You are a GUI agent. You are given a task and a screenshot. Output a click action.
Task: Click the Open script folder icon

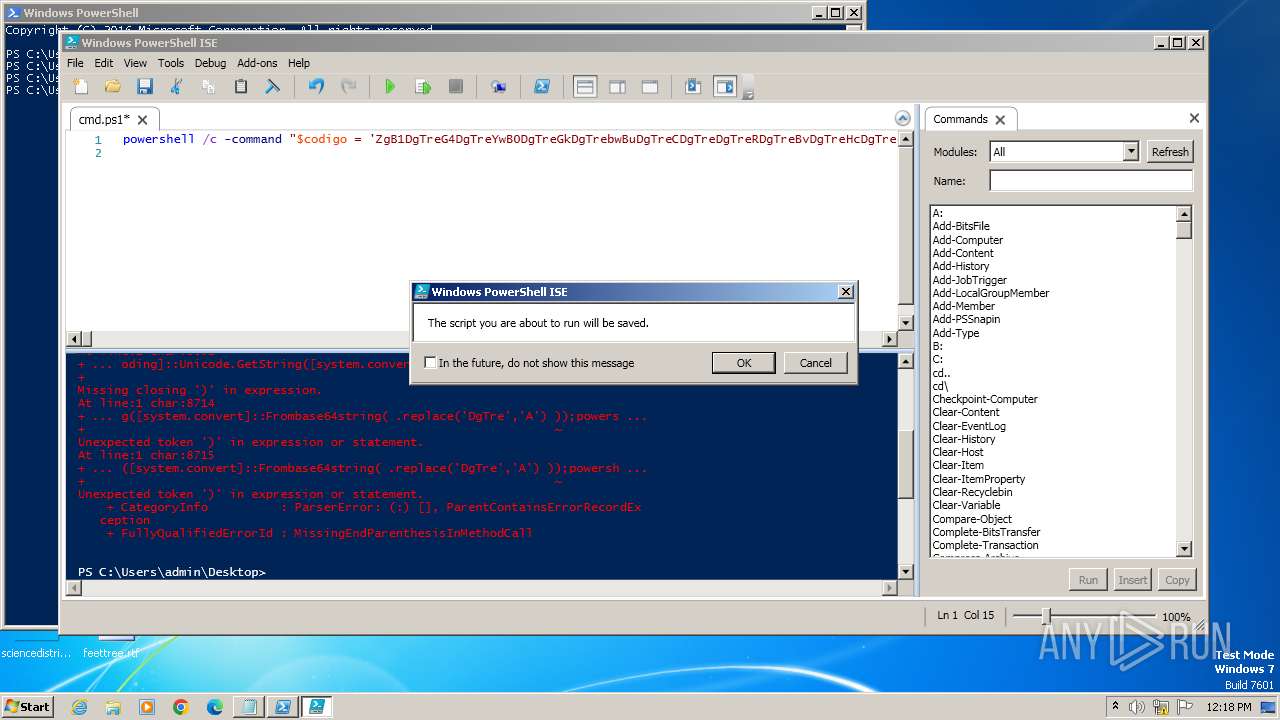point(113,87)
